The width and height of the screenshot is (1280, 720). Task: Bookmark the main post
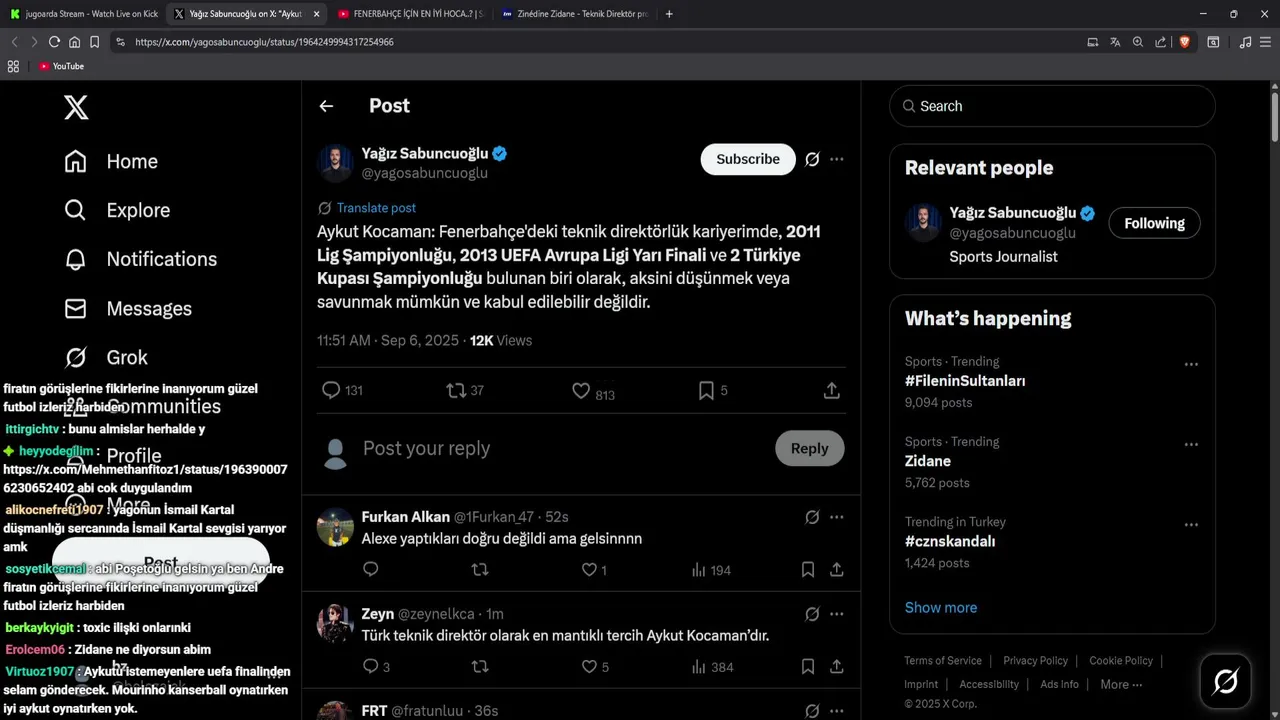[706, 391]
